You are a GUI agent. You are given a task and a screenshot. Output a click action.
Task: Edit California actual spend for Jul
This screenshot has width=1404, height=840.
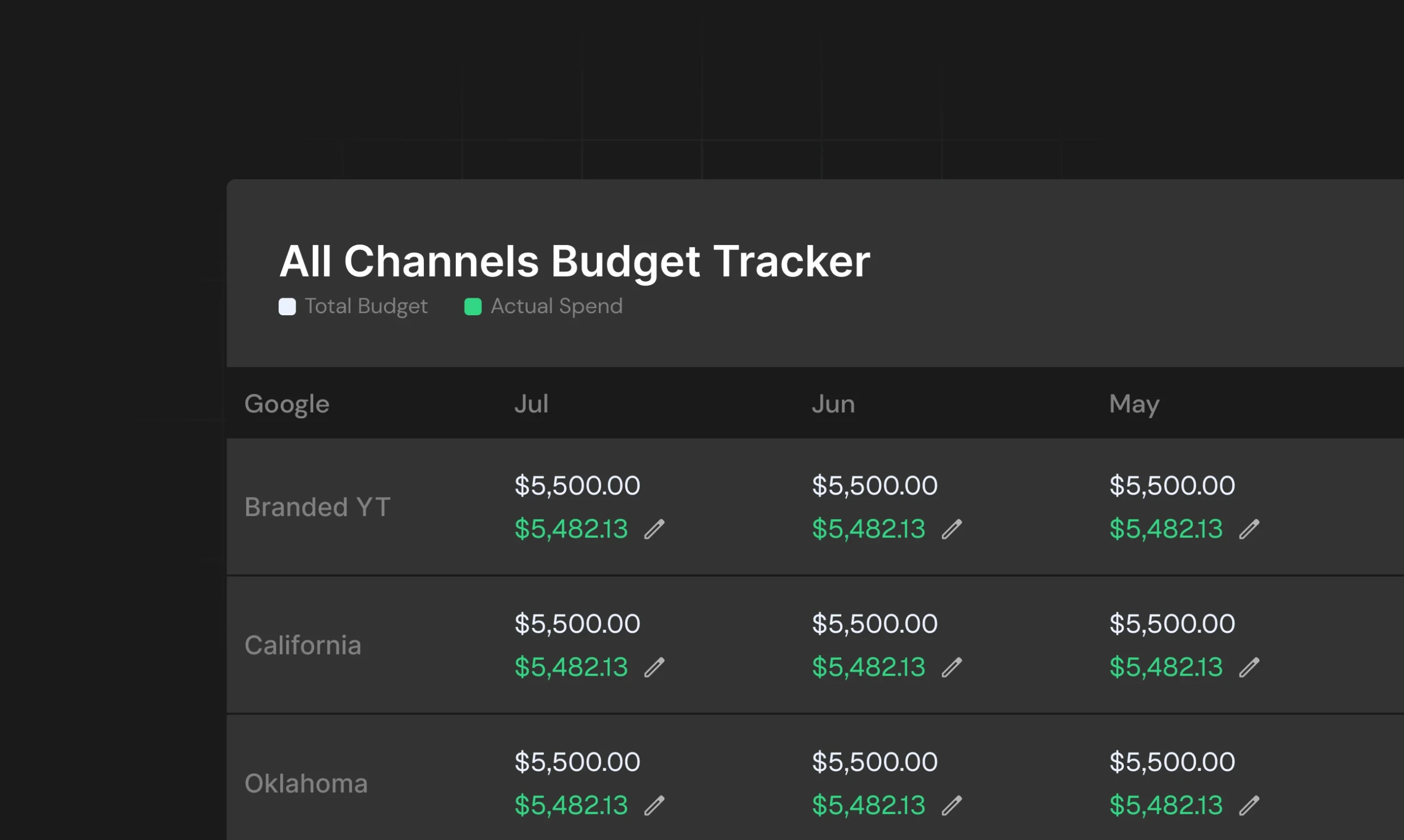[x=654, y=667]
